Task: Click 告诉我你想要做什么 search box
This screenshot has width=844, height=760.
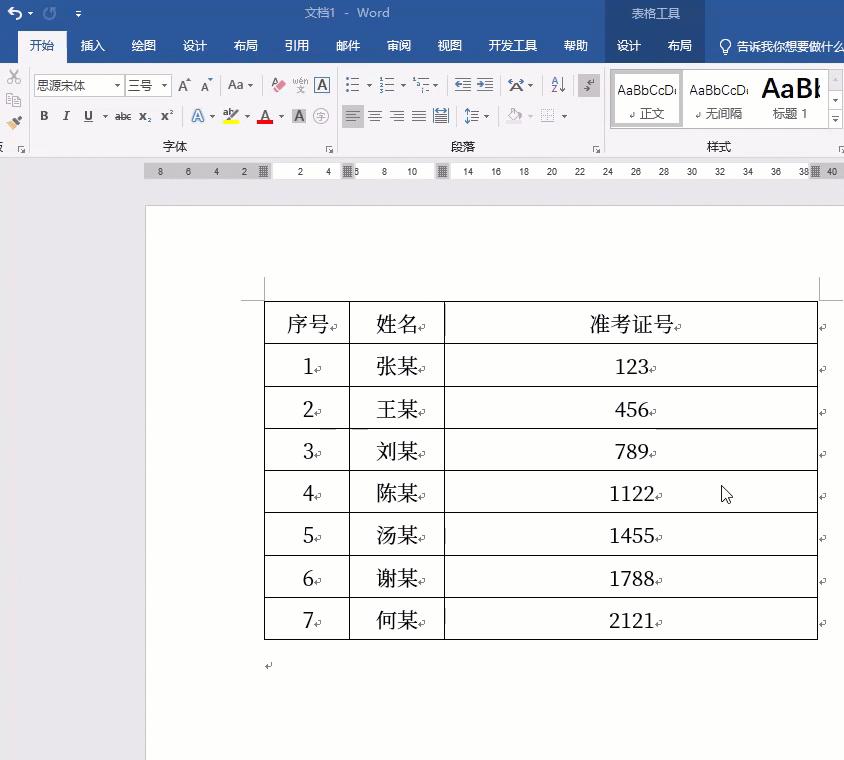Action: click(x=782, y=47)
